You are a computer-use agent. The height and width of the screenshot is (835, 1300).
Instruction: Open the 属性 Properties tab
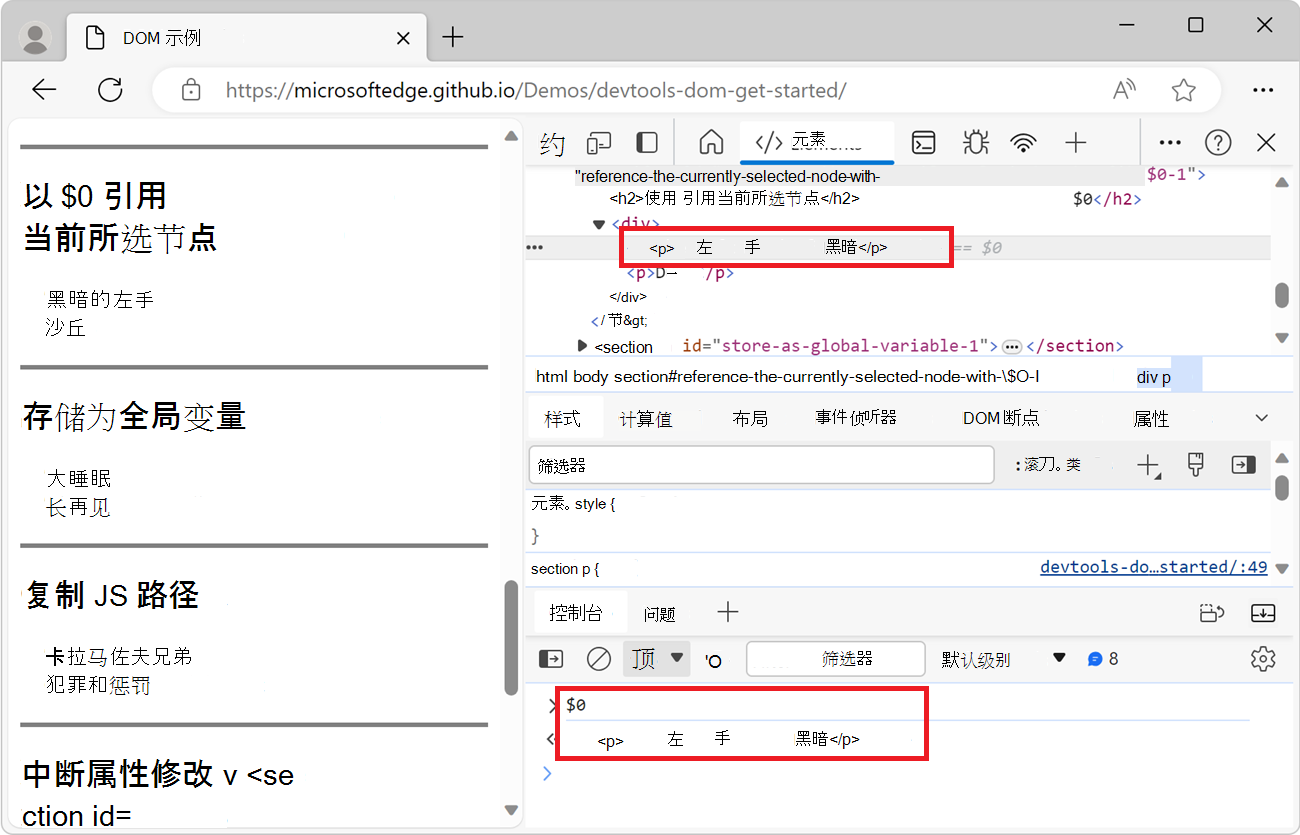[1152, 419]
